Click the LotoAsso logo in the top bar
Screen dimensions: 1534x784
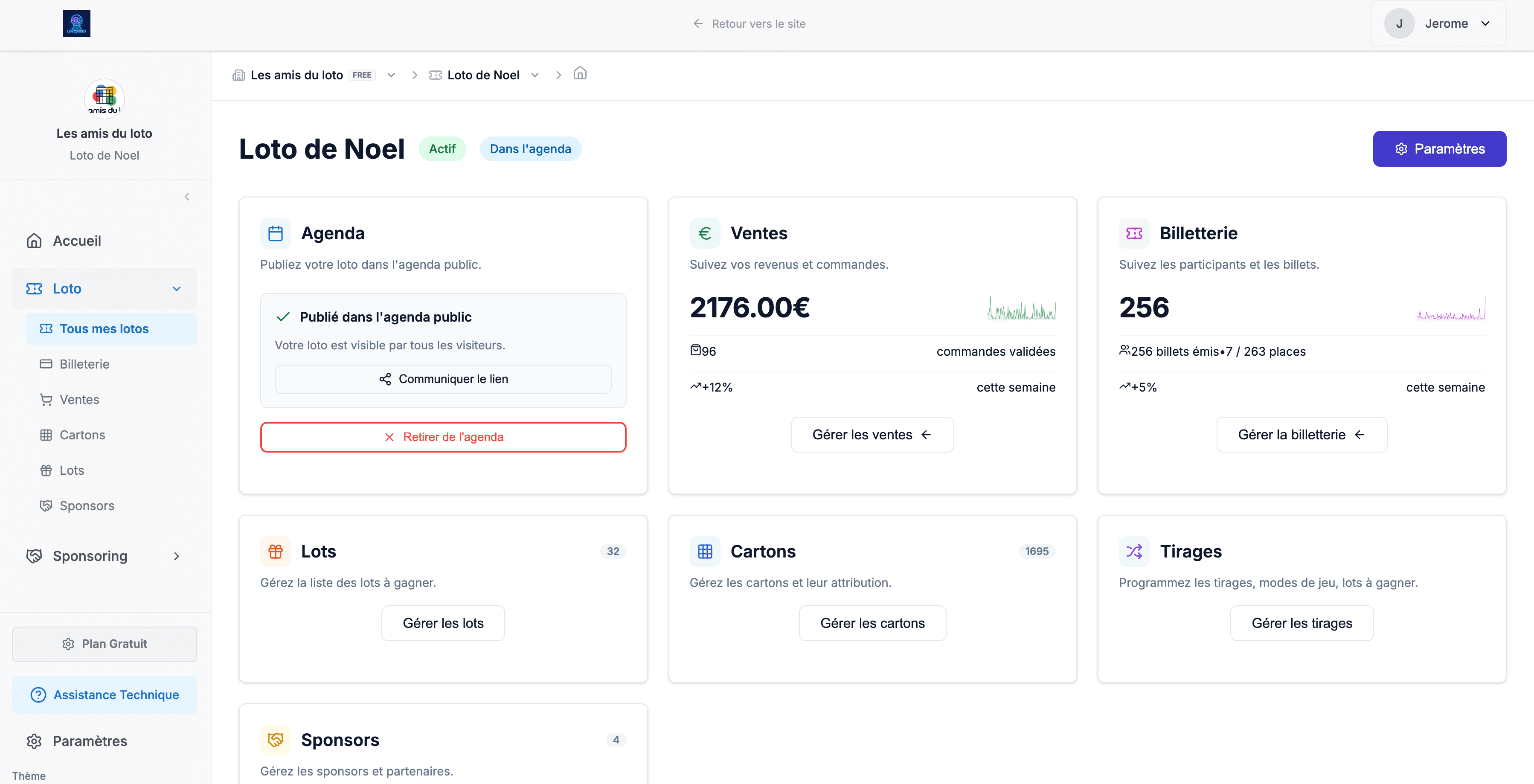click(77, 23)
